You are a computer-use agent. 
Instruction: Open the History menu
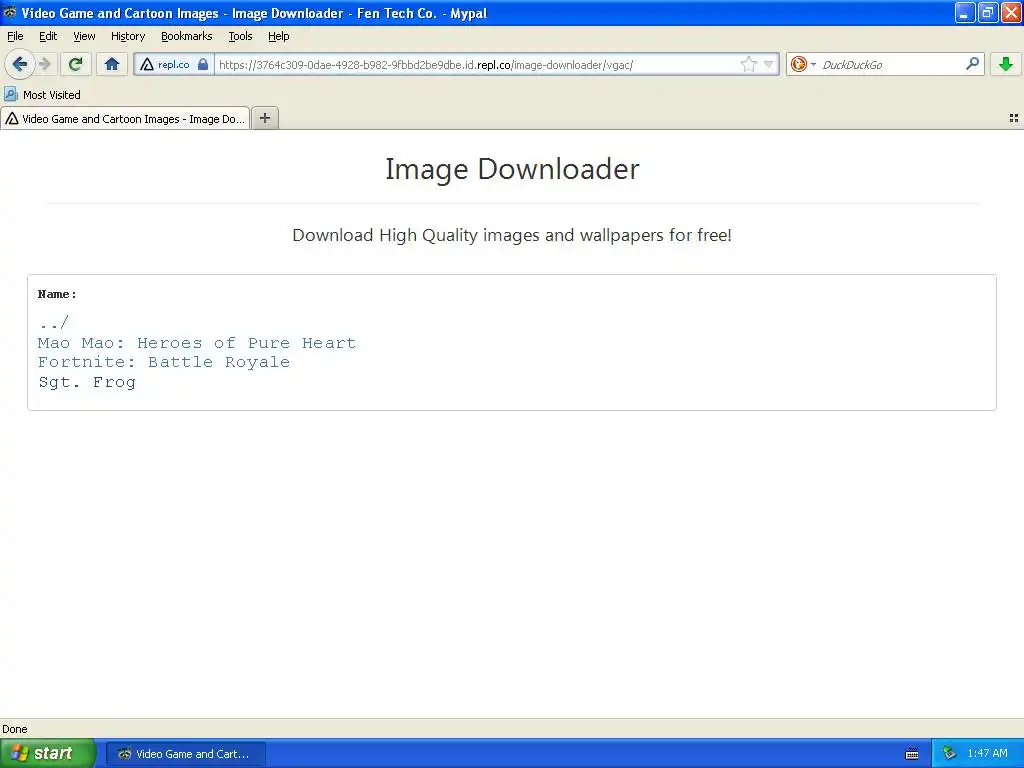click(x=127, y=36)
